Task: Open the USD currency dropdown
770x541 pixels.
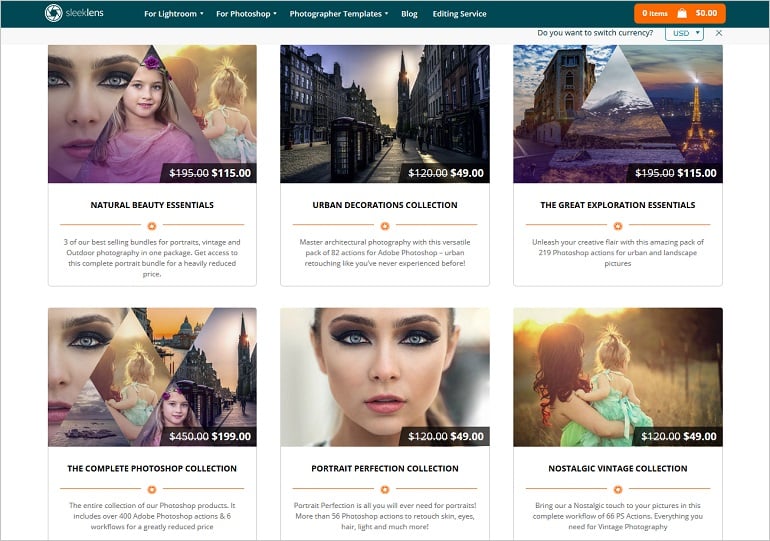Action: tap(685, 33)
